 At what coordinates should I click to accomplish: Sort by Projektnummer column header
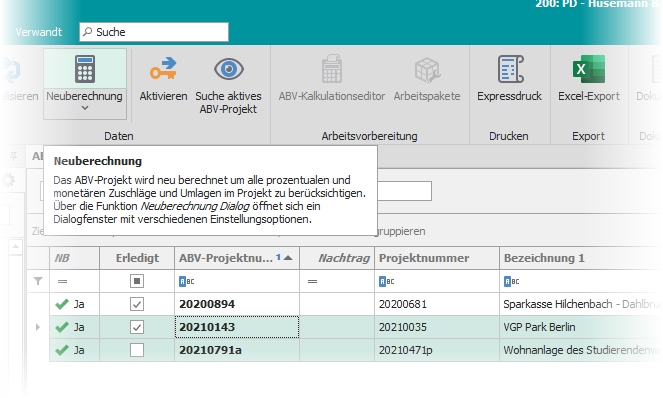point(437,258)
